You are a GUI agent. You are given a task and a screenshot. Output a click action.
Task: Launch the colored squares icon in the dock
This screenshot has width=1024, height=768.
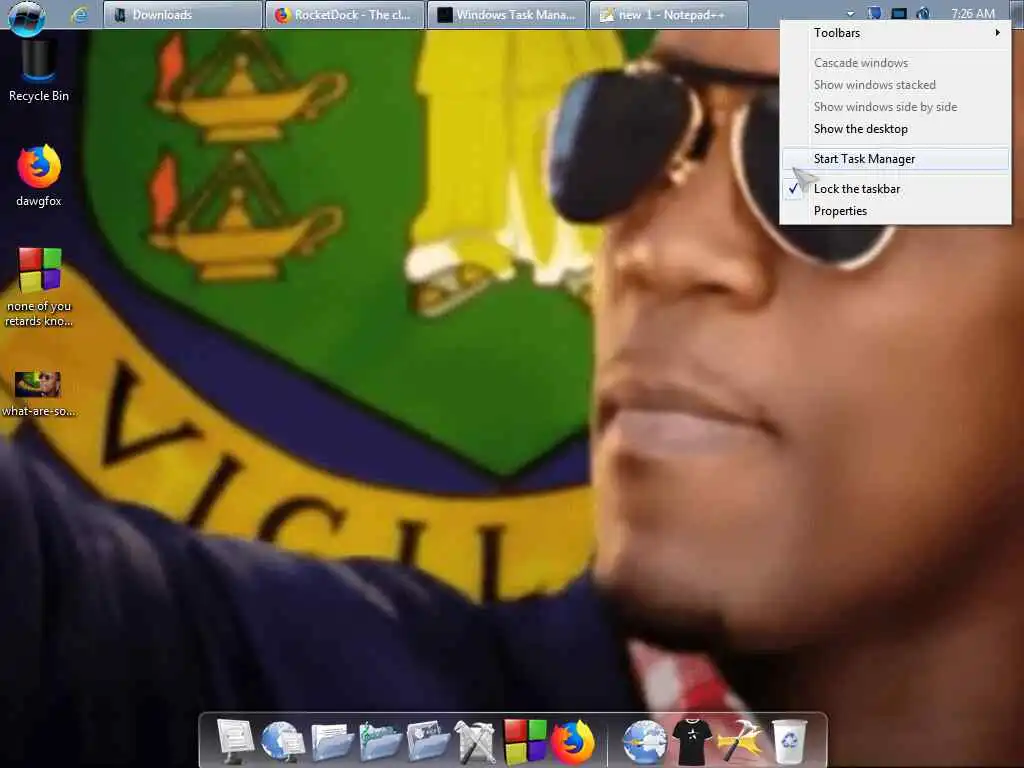pos(525,741)
